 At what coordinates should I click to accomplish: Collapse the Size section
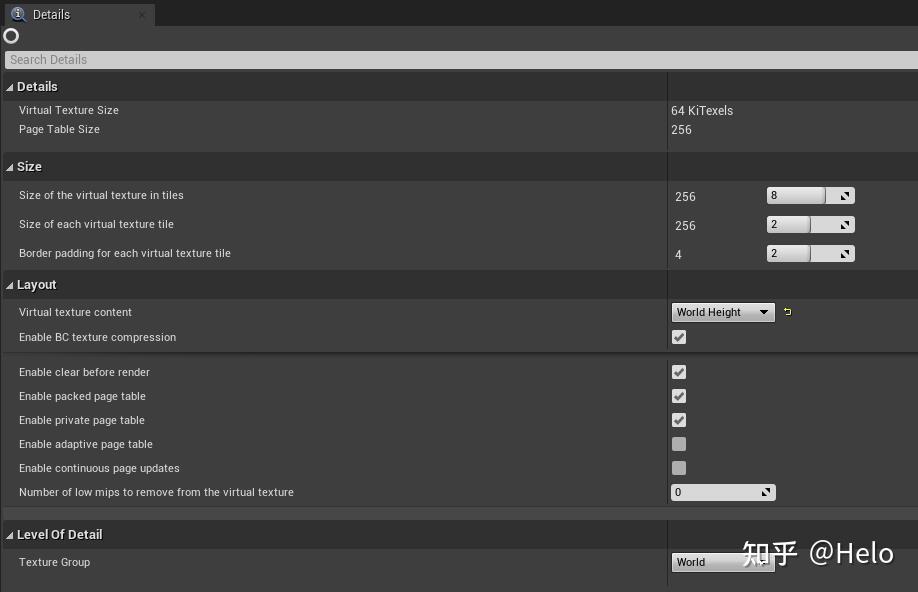10,167
